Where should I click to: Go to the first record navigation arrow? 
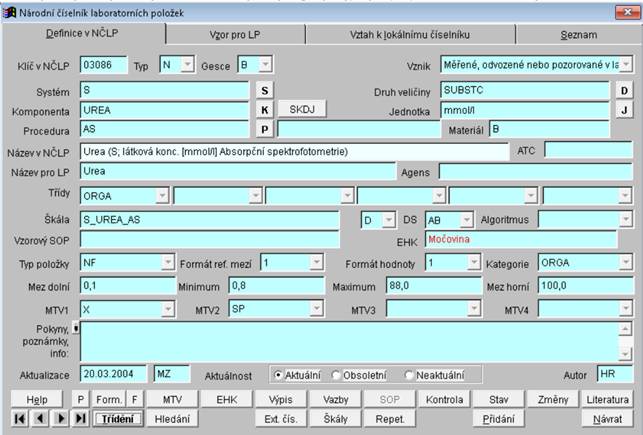[21, 419]
